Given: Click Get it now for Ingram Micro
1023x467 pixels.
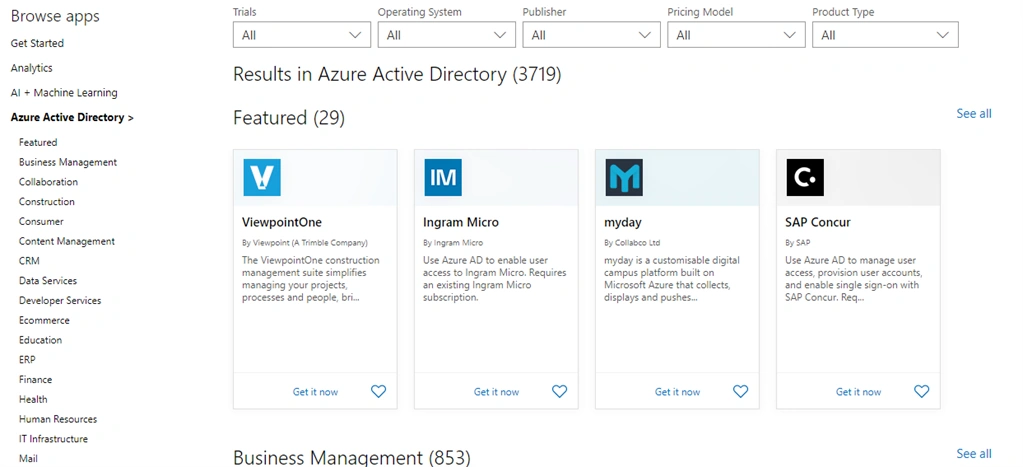Looking at the screenshot, I should coord(496,392).
